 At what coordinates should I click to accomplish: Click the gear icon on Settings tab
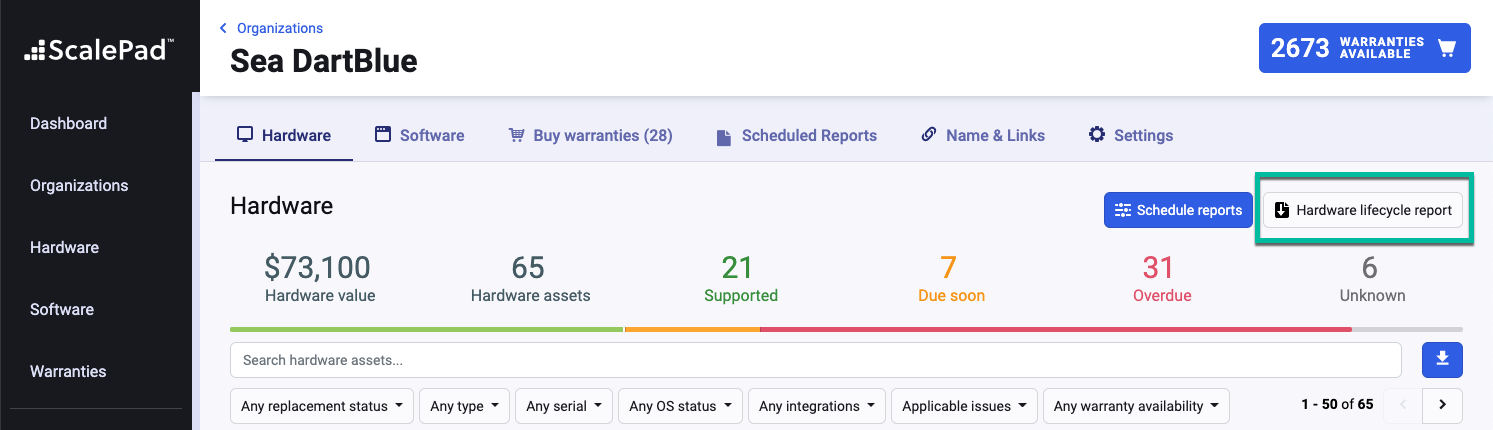pyautogui.click(x=1097, y=134)
